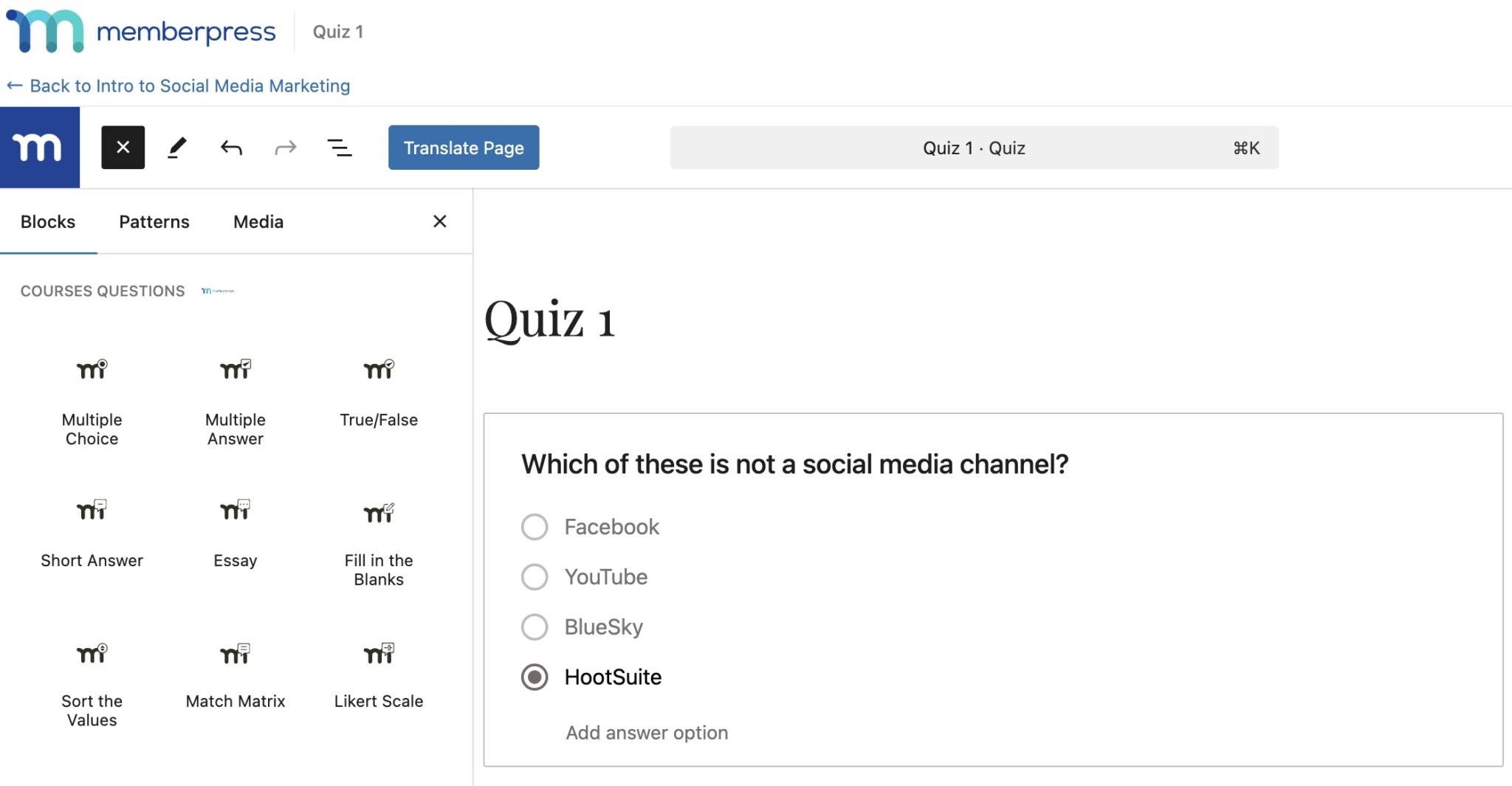1512x786 pixels.
Task: Select the Facebook answer option
Action: point(534,526)
